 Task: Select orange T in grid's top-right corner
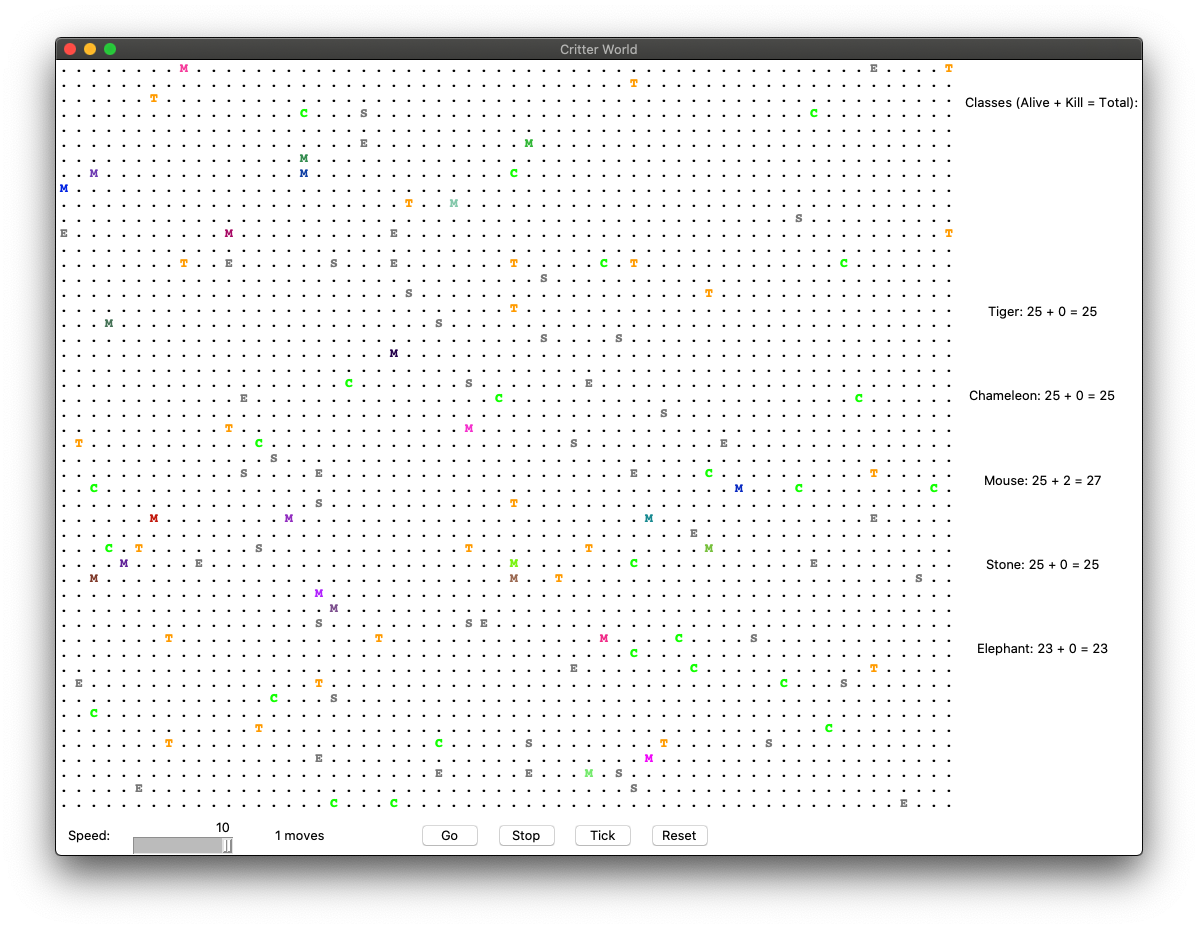coord(948,69)
